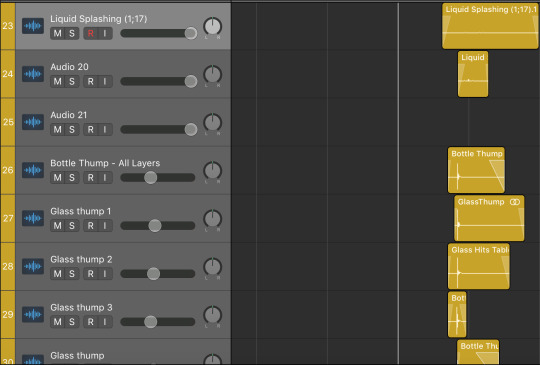Mute the Liquid Splashing (1;17) track
540x365 pixels.
(x=58, y=33)
